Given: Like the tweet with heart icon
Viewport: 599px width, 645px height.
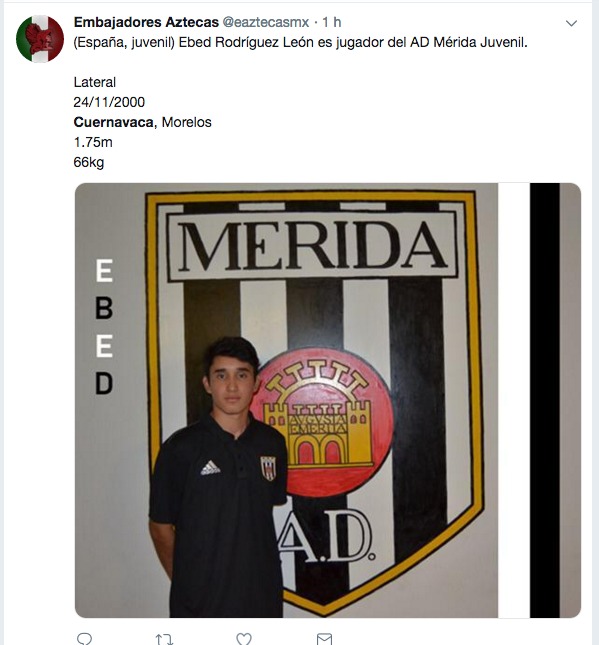Looking at the screenshot, I should click(x=244, y=639).
